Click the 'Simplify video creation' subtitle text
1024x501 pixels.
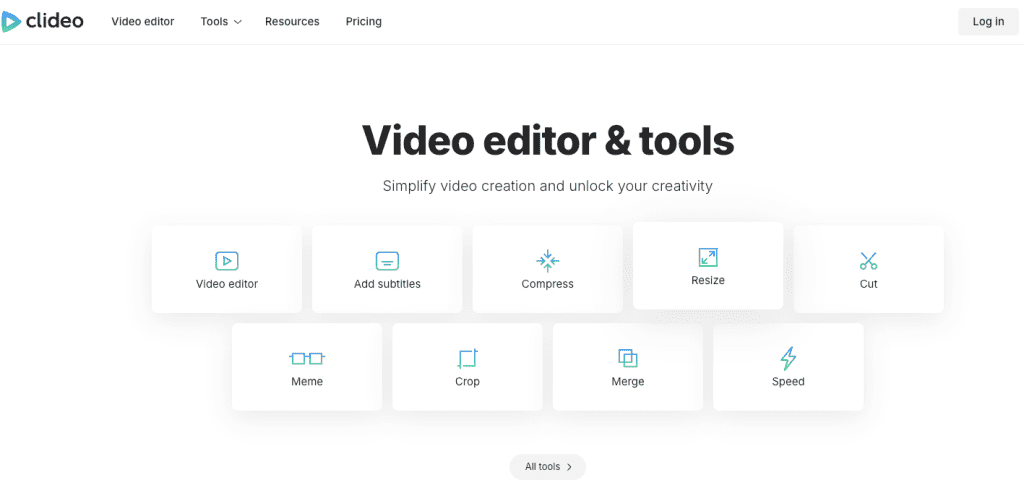[x=547, y=186]
